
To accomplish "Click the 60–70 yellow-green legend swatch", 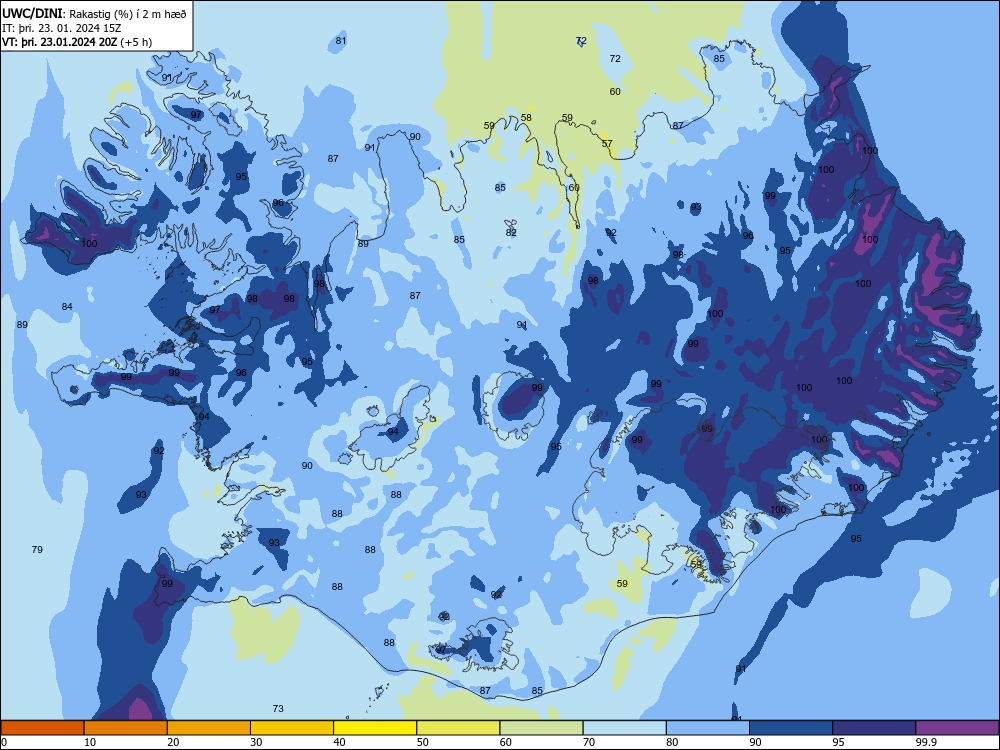I will coord(541,728).
